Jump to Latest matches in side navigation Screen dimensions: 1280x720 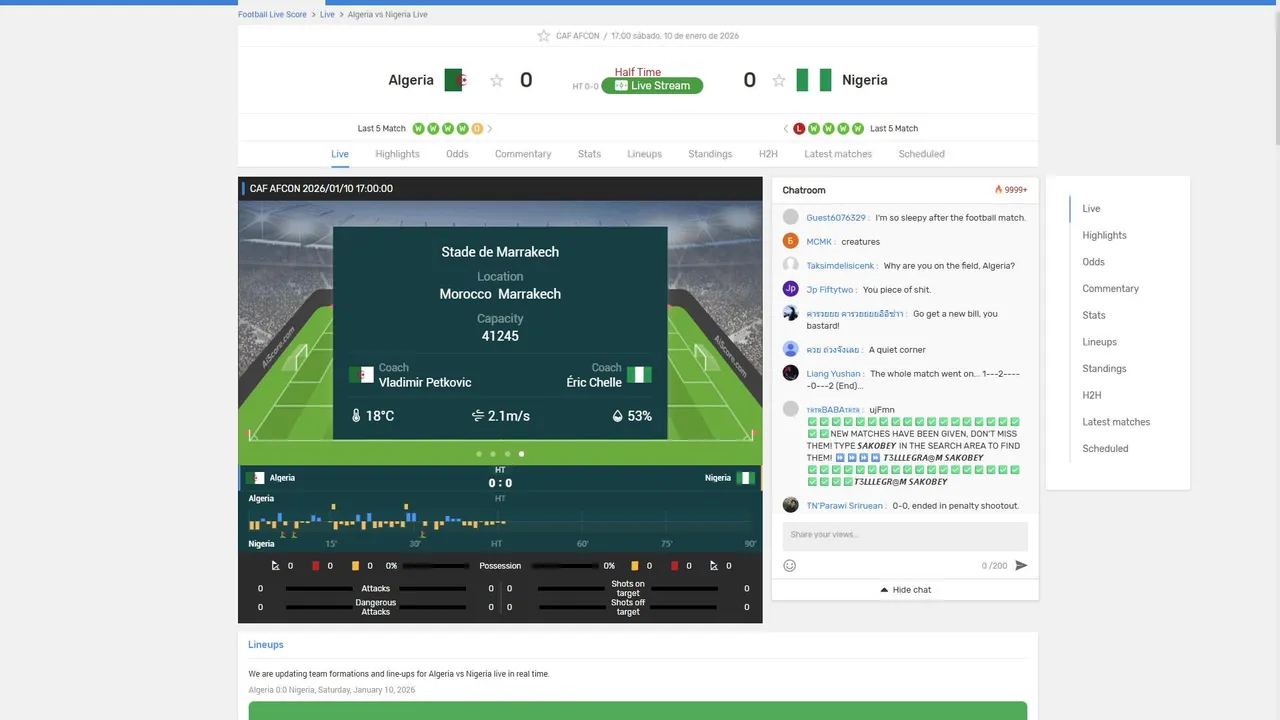pos(1116,422)
